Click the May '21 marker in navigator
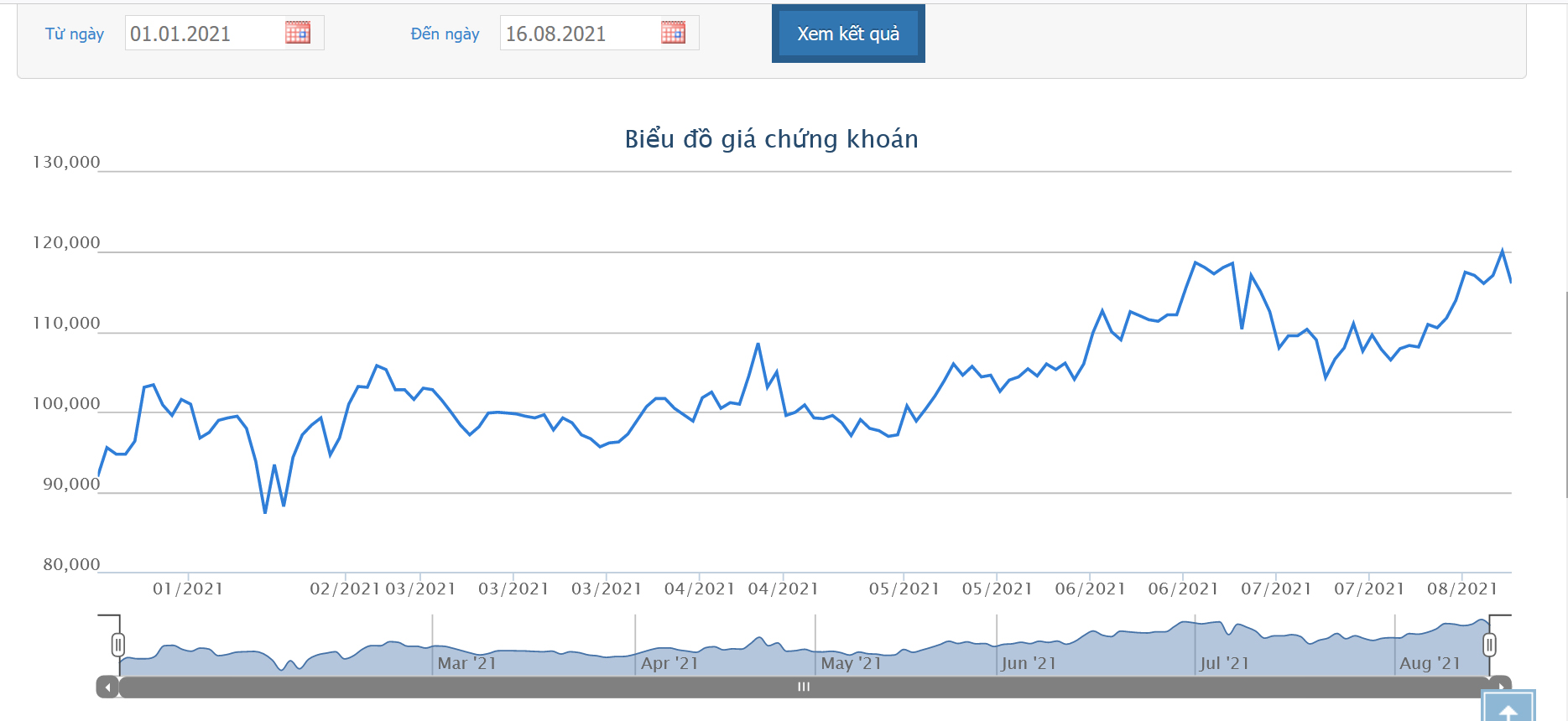Viewport: 1568px width, 721px height. tap(852, 663)
